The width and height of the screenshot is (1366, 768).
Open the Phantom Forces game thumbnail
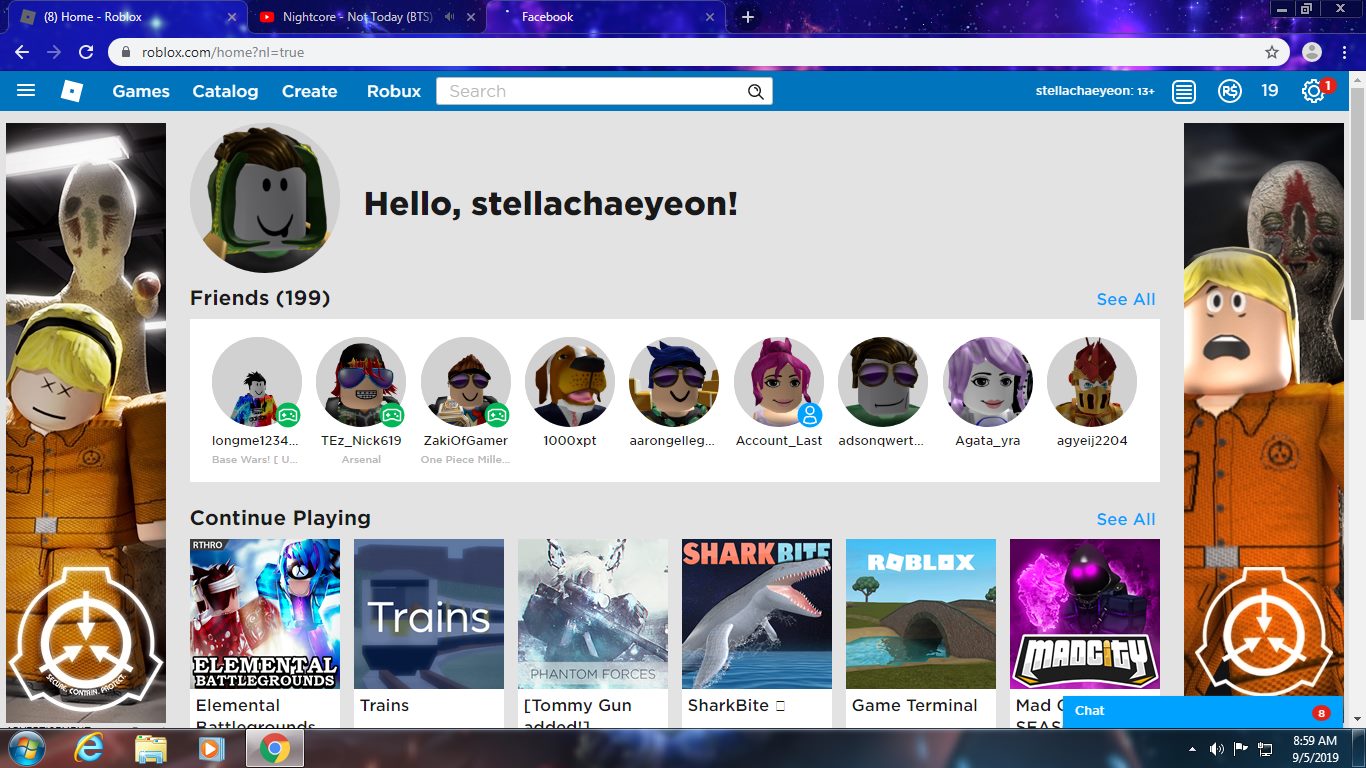593,614
